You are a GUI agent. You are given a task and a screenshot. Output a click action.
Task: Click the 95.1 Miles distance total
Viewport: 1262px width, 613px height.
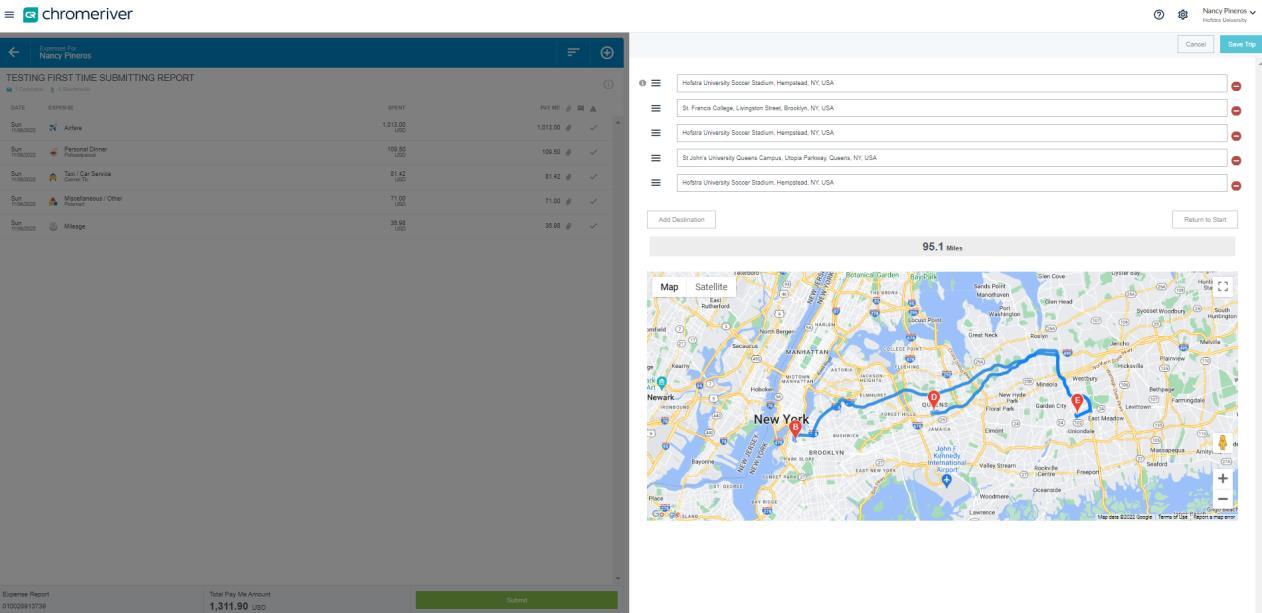942,247
